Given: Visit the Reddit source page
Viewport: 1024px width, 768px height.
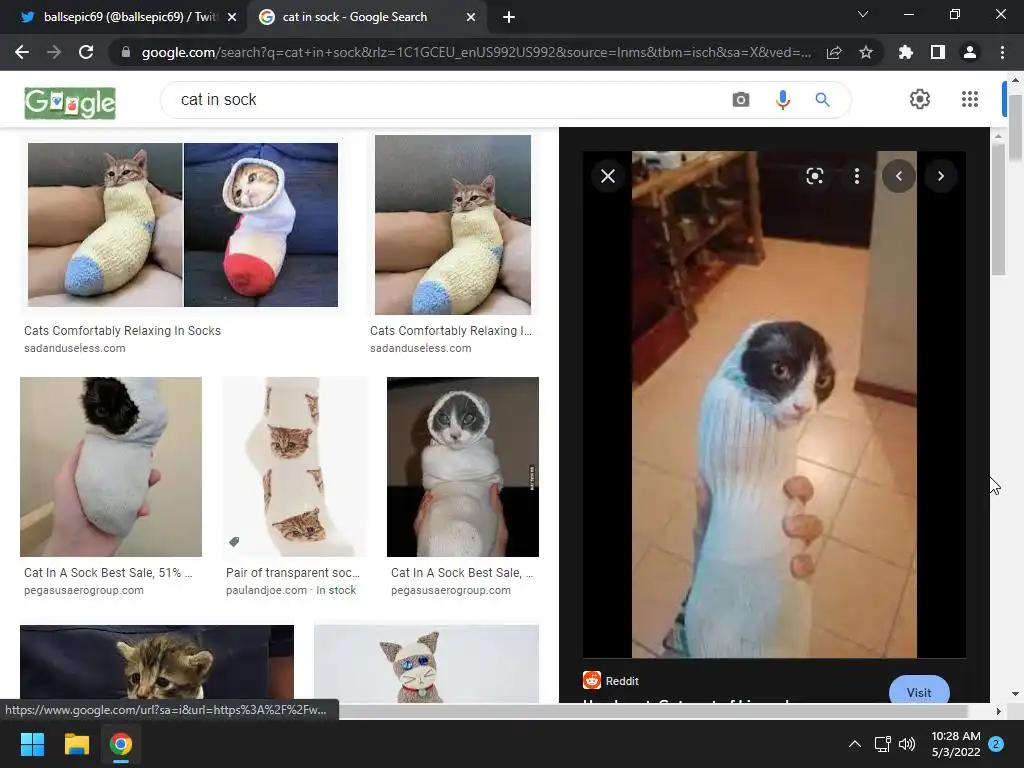Looking at the screenshot, I should click(919, 691).
